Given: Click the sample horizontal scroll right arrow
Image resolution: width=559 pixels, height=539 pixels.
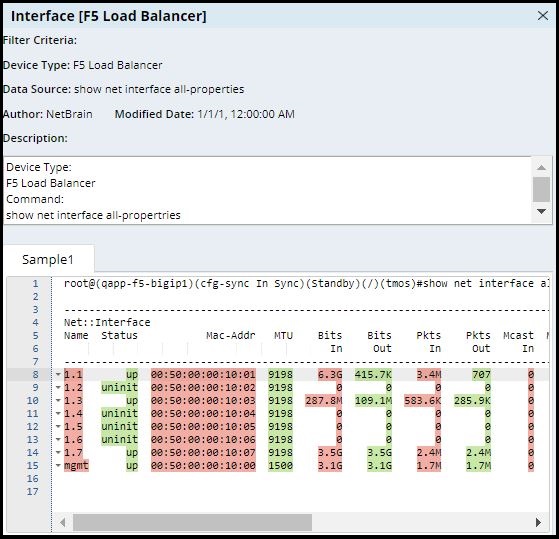Looking at the screenshot, I should click(538, 522).
